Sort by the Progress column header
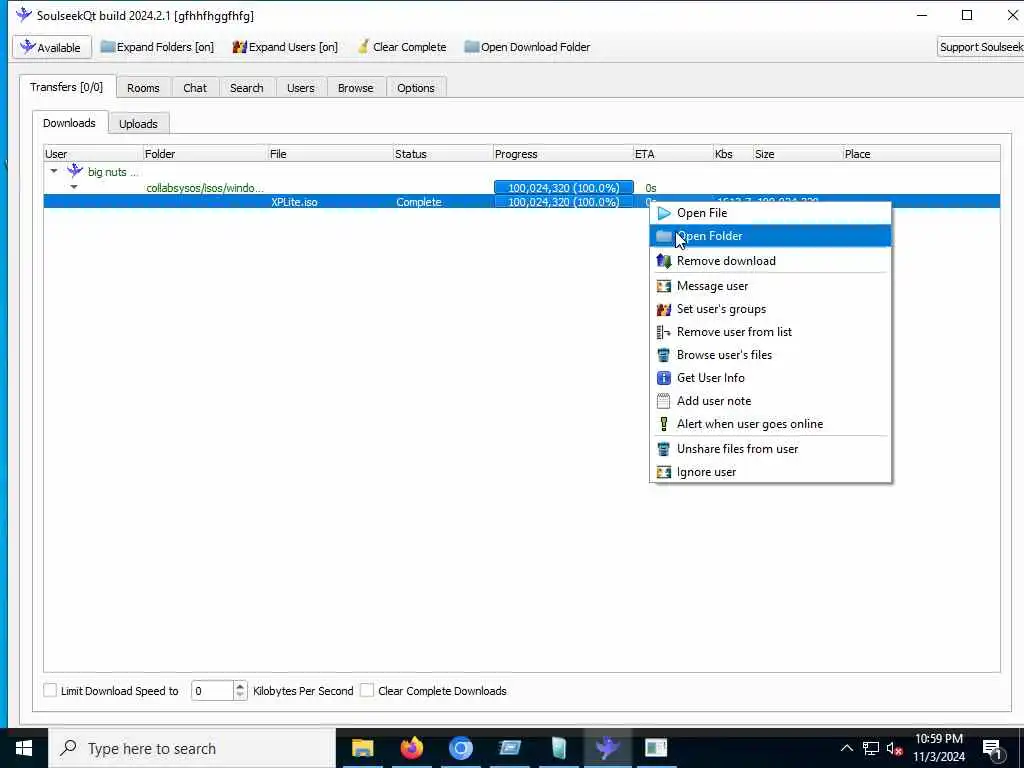This screenshot has height=768, width=1024. [563, 153]
